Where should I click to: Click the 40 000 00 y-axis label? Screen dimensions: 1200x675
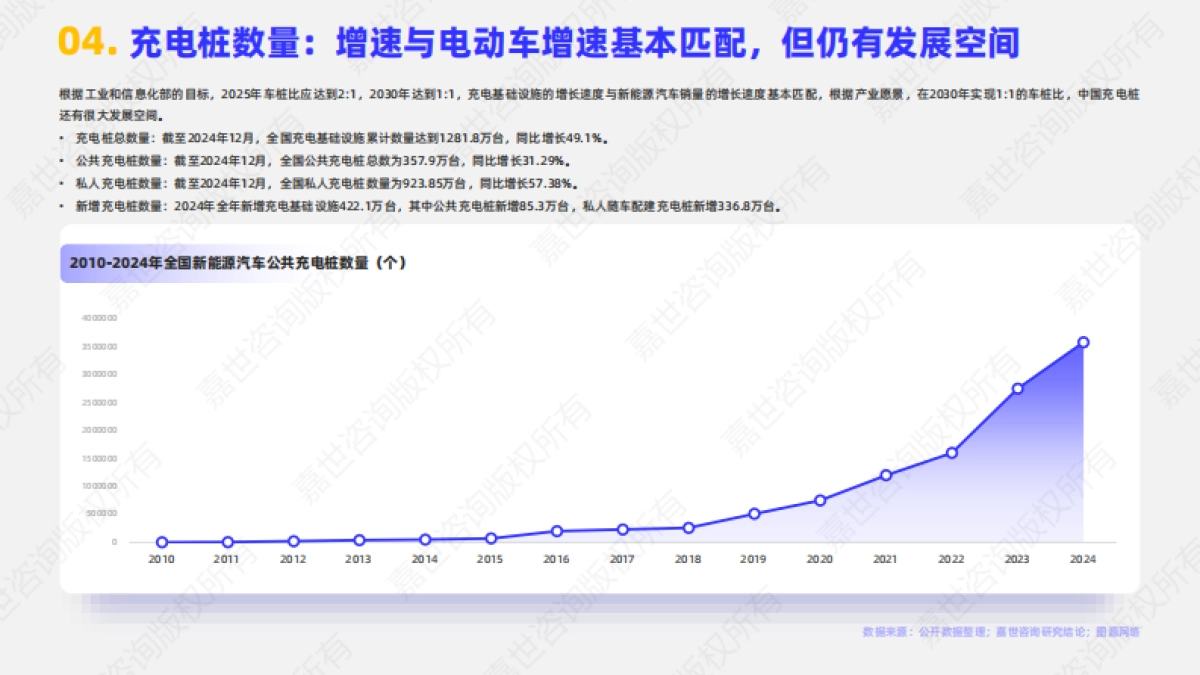point(102,316)
